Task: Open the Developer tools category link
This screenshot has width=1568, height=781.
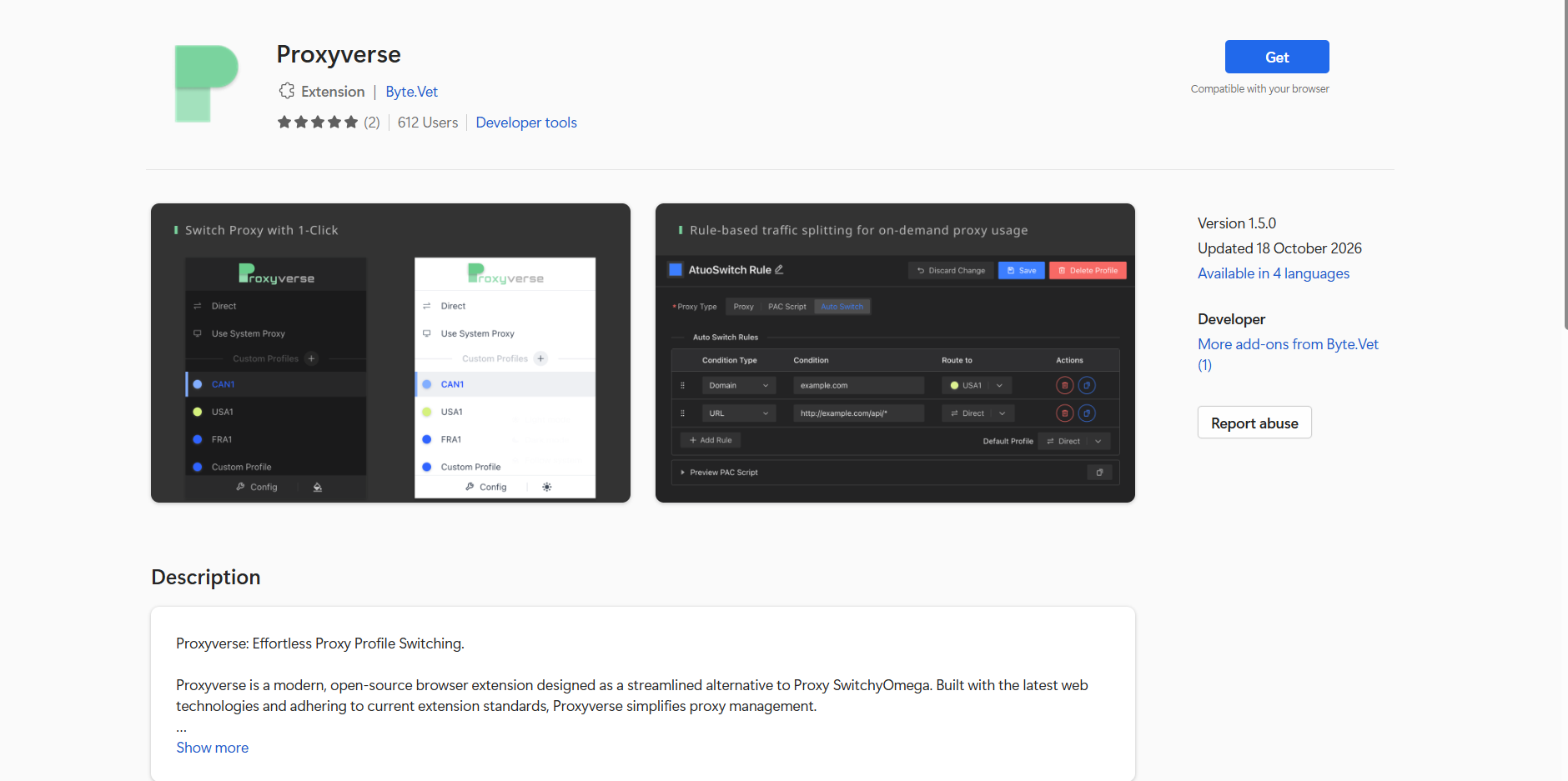Action: 526,123
